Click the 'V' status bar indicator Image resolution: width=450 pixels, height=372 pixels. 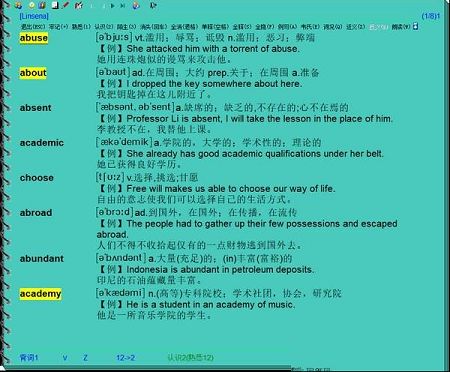(65, 358)
